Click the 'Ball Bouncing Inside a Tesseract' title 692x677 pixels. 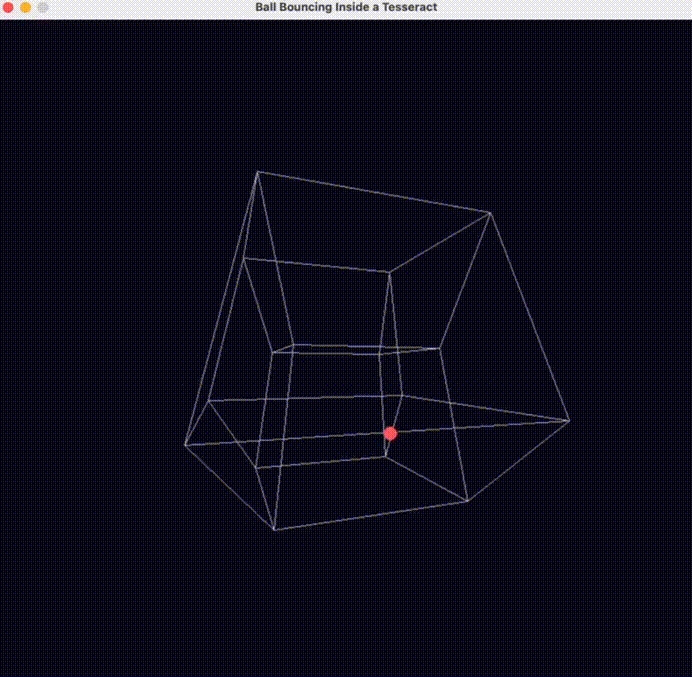click(345, 7)
